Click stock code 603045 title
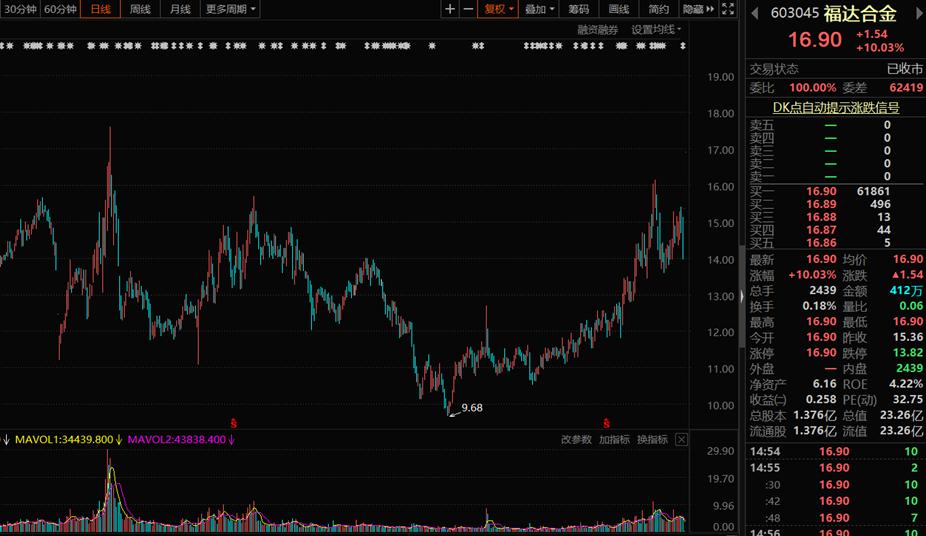This screenshot has width=926, height=536. coord(794,13)
